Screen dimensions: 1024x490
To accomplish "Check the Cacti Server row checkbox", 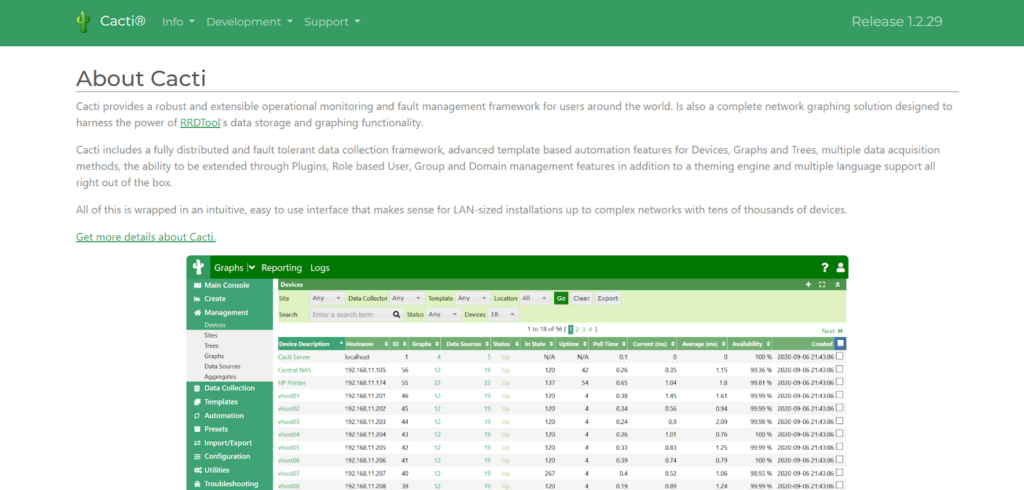I will coord(840,357).
